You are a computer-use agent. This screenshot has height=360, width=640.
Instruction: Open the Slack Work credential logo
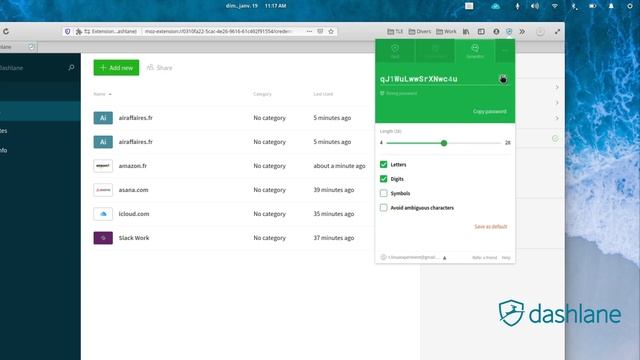pyautogui.click(x=103, y=238)
